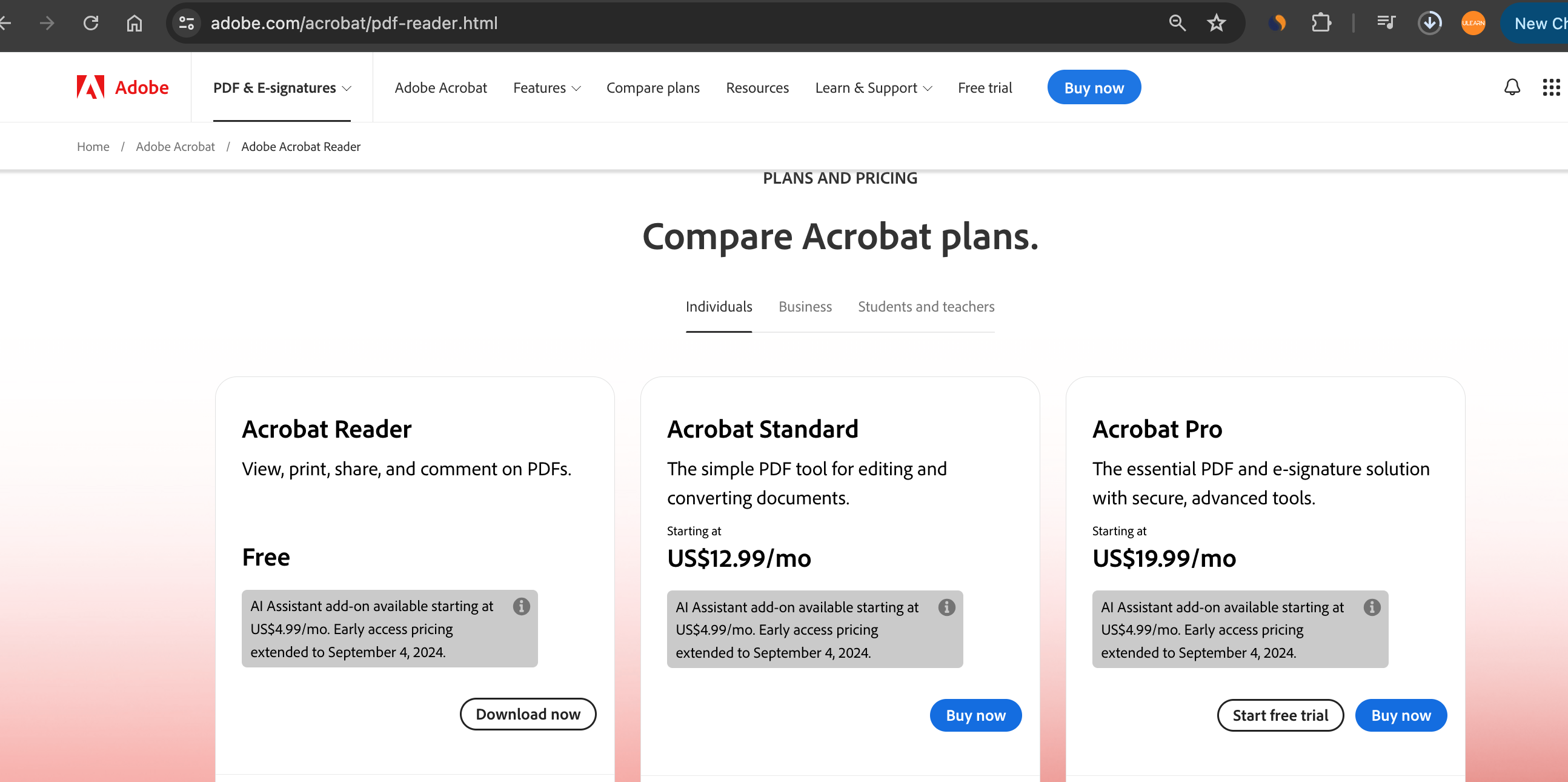Image resolution: width=1568 pixels, height=782 pixels.
Task: Go to the browser home page icon
Action: click(134, 23)
